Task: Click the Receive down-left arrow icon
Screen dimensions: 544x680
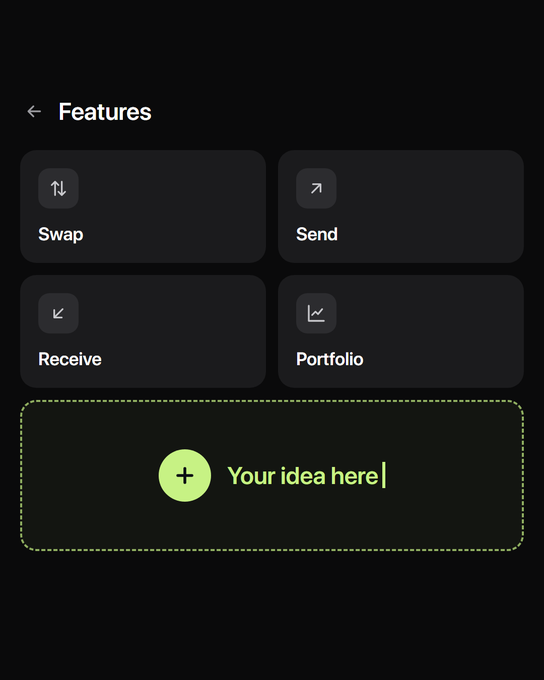Action: tap(58, 313)
